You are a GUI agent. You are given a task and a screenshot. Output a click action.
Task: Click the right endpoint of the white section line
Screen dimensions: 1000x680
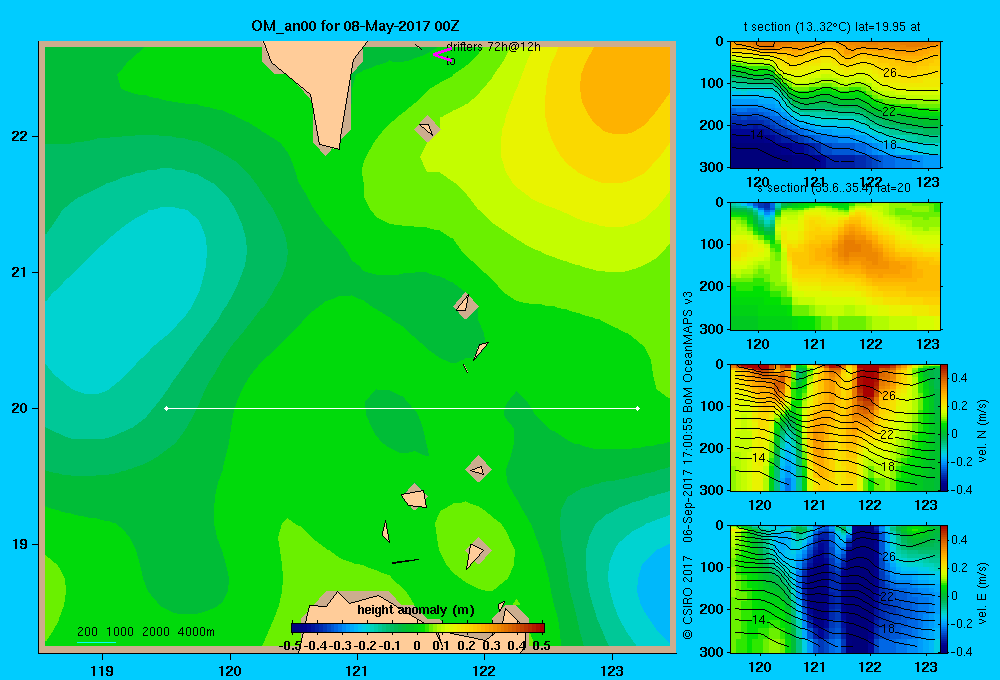click(x=638, y=408)
